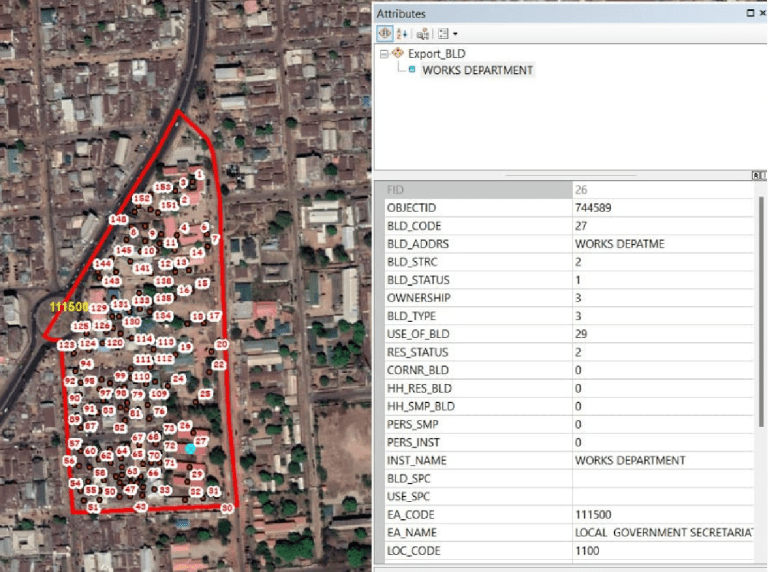
Task: Edit the USE_OF_BLD value 29
Action: 663,334
